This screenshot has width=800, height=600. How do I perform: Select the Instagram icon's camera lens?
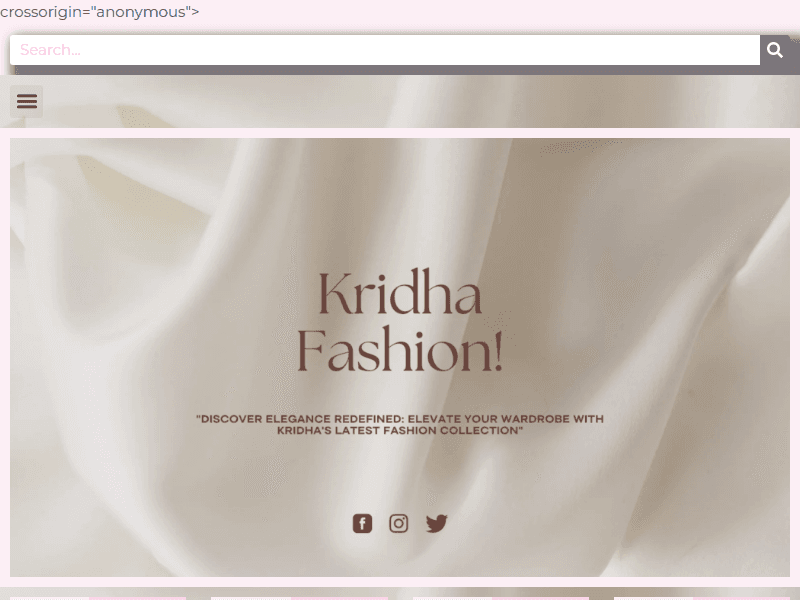(x=399, y=523)
